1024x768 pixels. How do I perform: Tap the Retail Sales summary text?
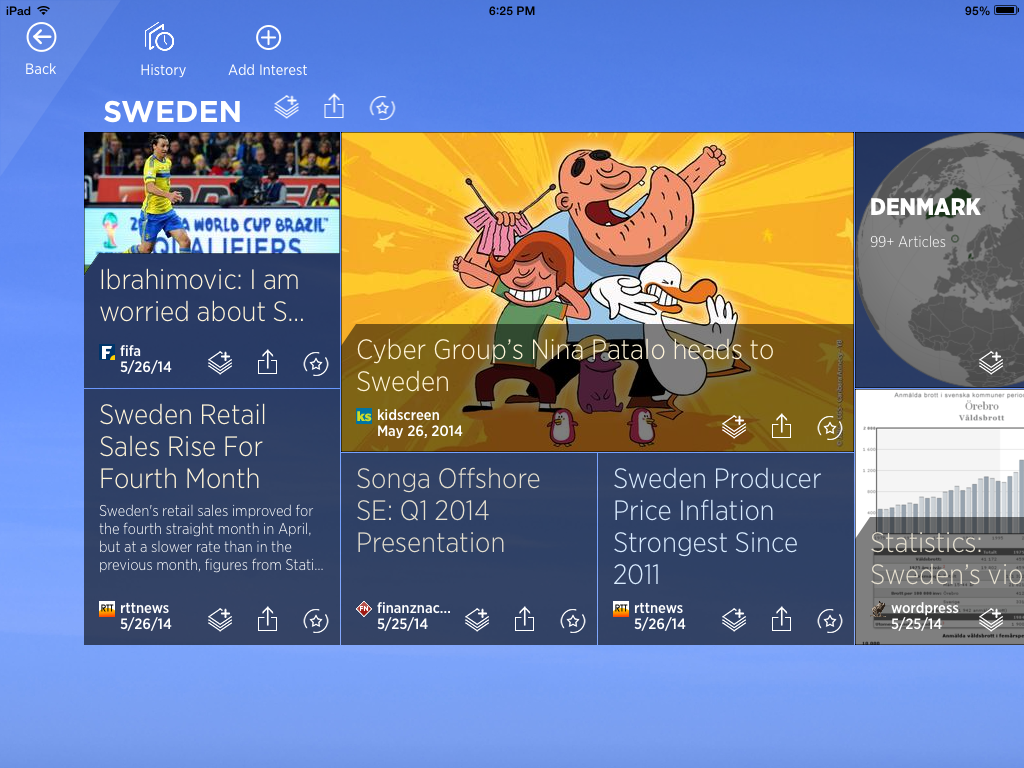pyautogui.click(x=211, y=537)
